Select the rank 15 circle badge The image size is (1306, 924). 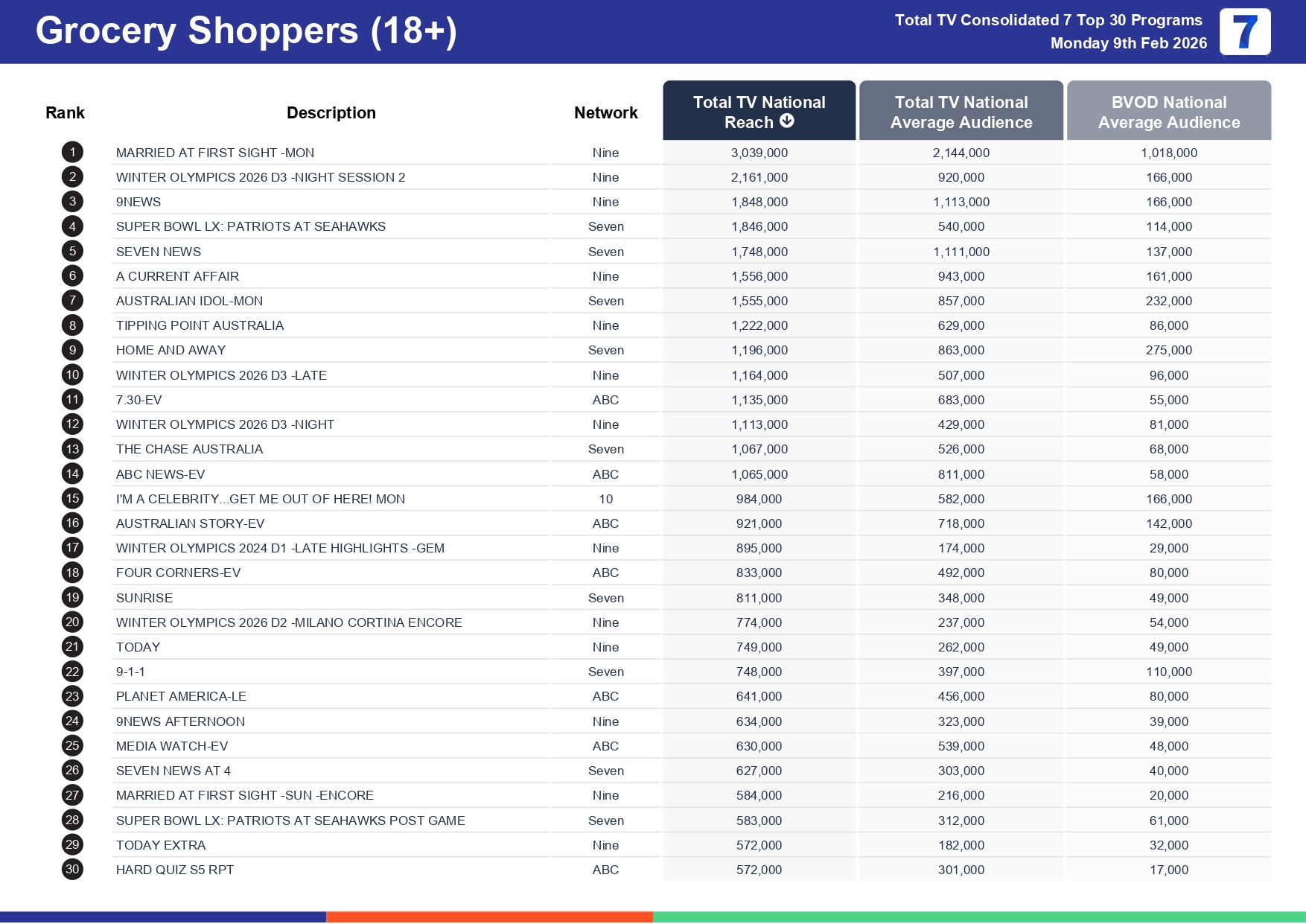tap(72, 499)
